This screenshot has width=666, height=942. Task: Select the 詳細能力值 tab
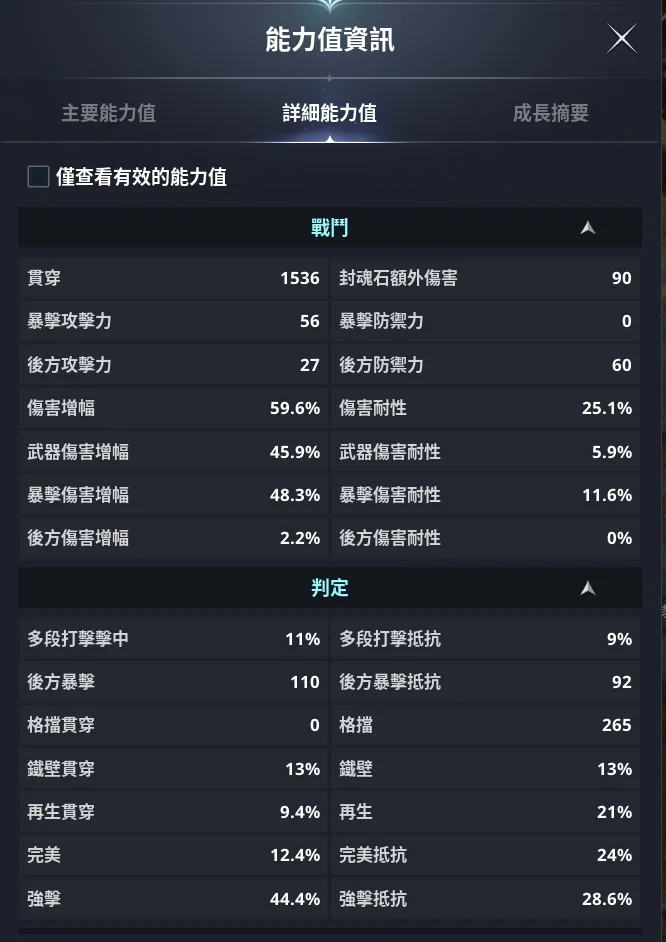(329, 113)
